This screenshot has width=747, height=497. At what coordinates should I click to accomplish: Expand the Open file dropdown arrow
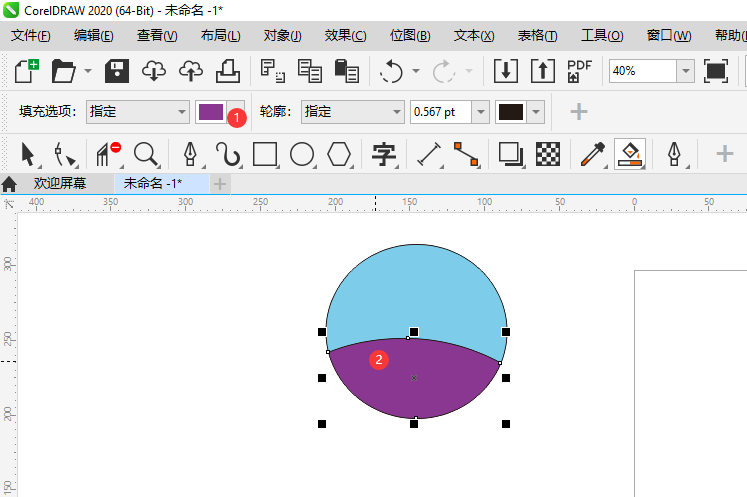88,71
